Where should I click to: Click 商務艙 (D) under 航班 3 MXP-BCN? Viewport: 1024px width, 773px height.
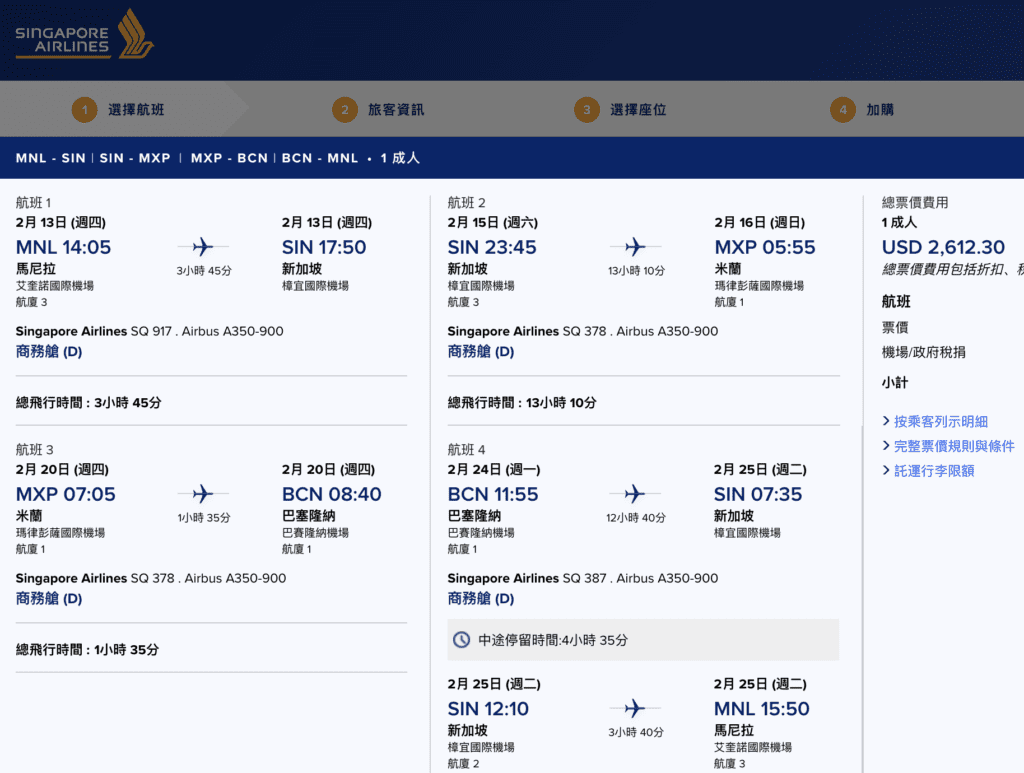pos(49,598)
